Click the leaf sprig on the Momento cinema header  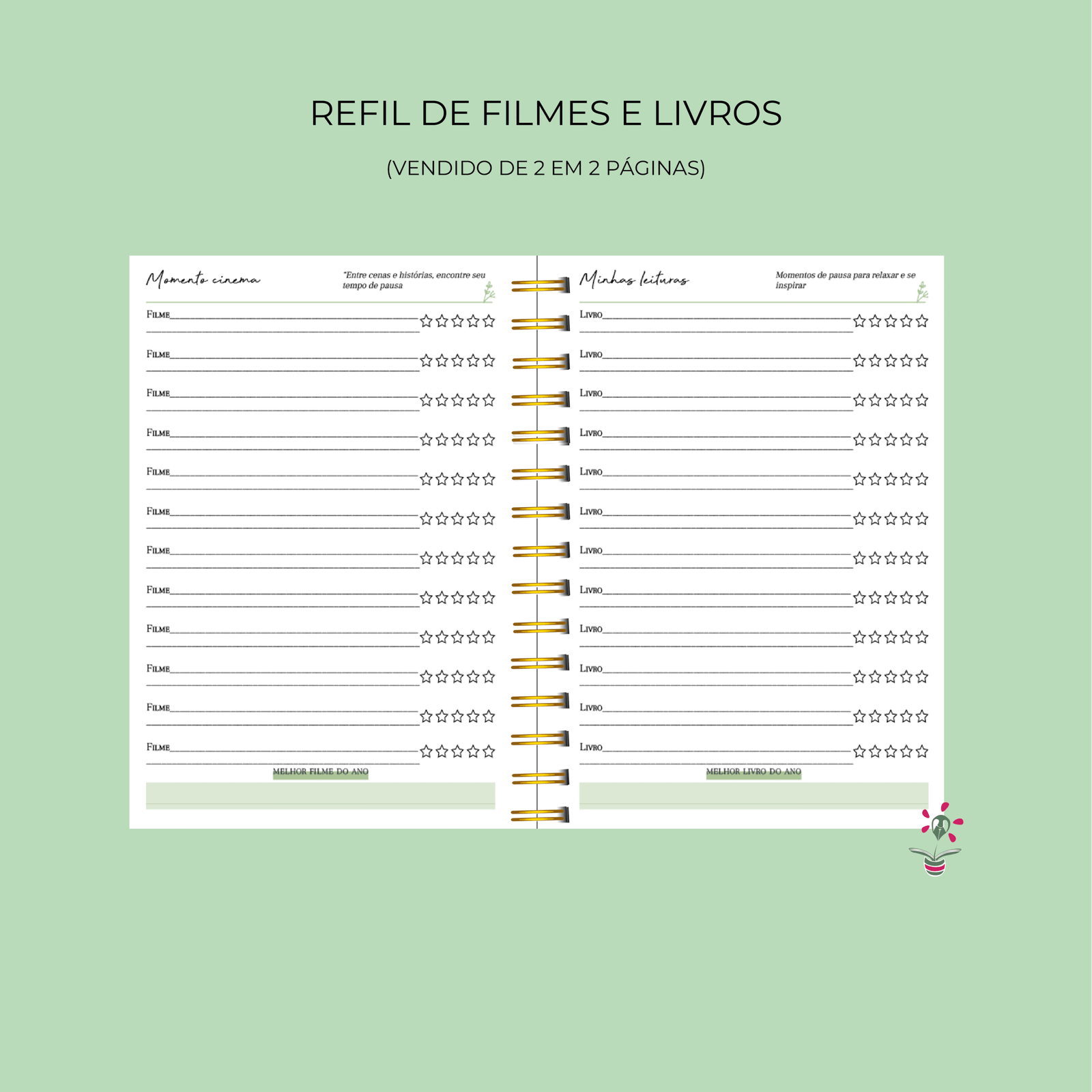489,292
